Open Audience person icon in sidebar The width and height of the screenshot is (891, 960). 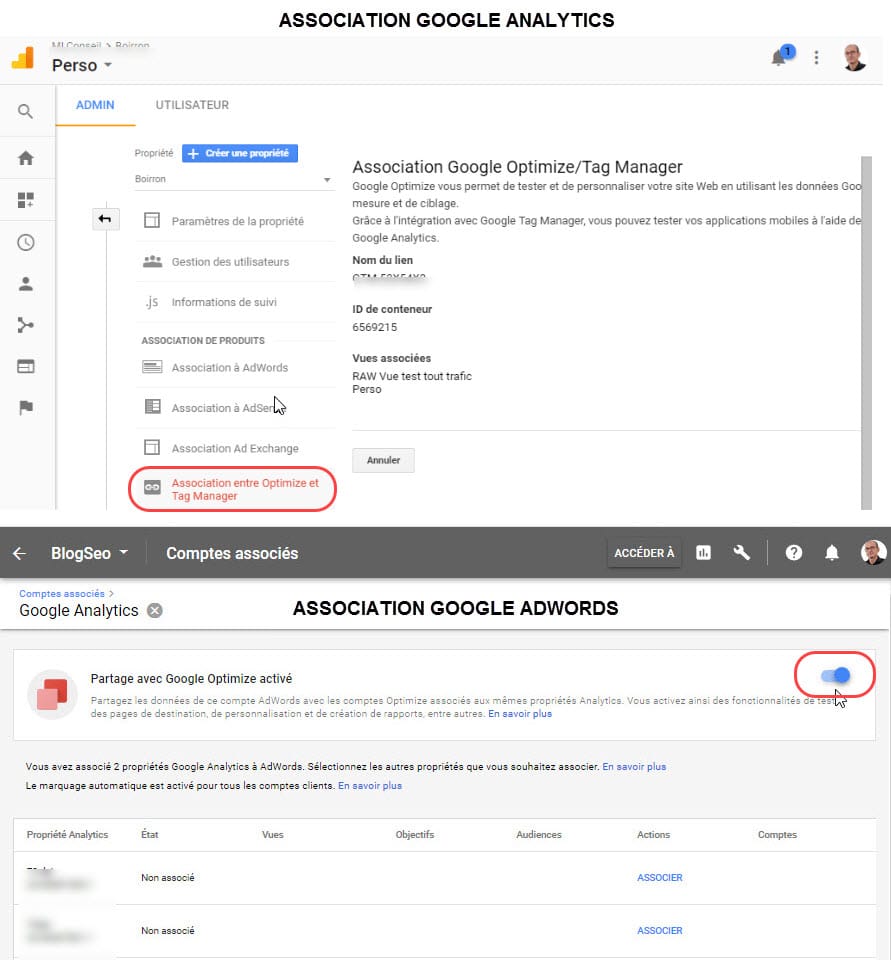[25, 283]
